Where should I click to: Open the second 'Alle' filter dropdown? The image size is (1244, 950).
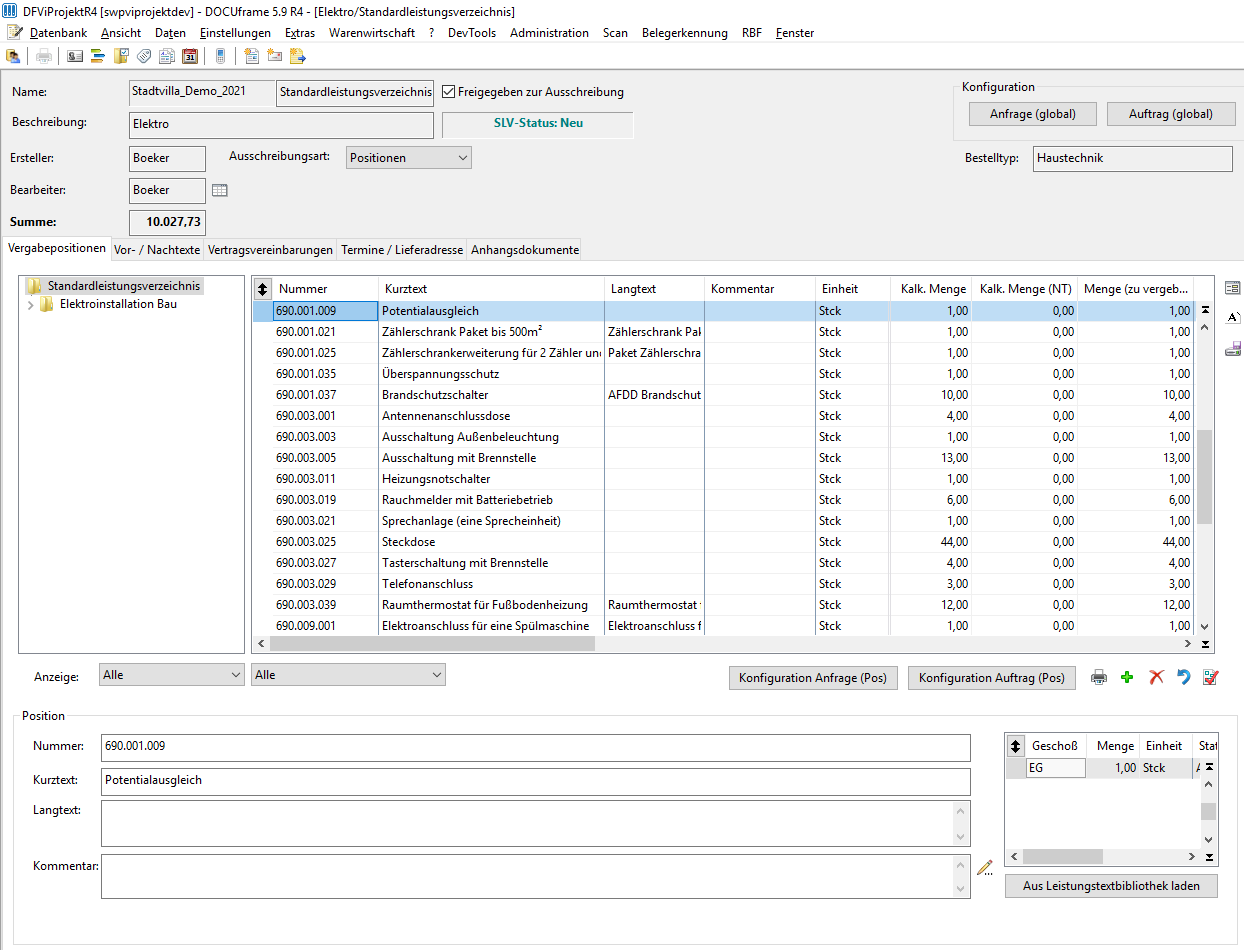coord(348,675)
